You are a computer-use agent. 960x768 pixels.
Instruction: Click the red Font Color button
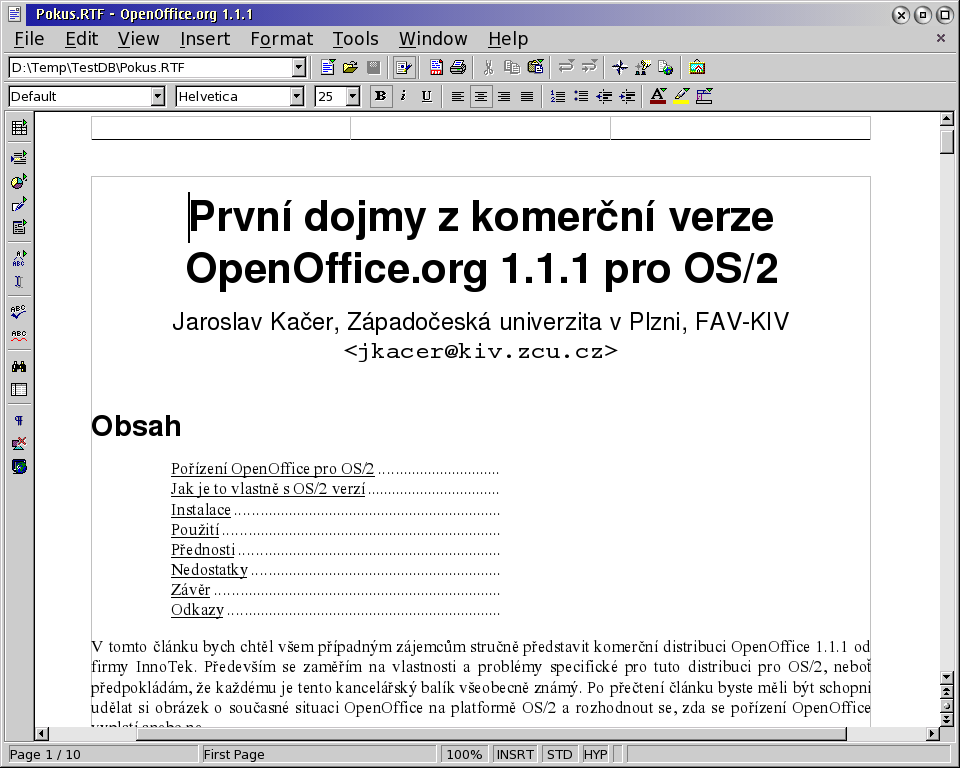coord(658,96)
